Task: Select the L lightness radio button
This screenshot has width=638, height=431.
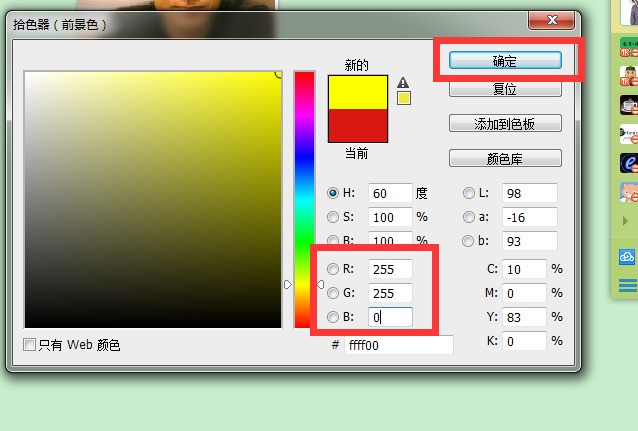Action: 469,193
